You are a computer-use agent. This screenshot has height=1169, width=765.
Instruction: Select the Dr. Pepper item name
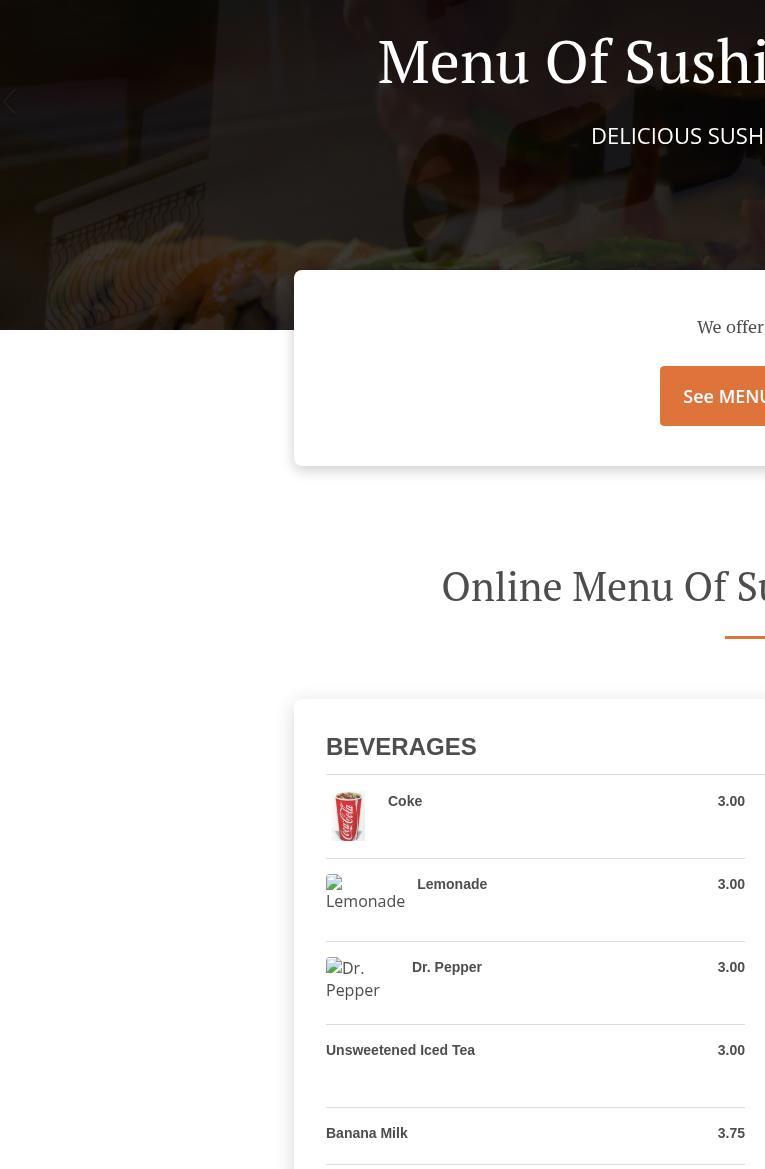click(x=447, y=967)
